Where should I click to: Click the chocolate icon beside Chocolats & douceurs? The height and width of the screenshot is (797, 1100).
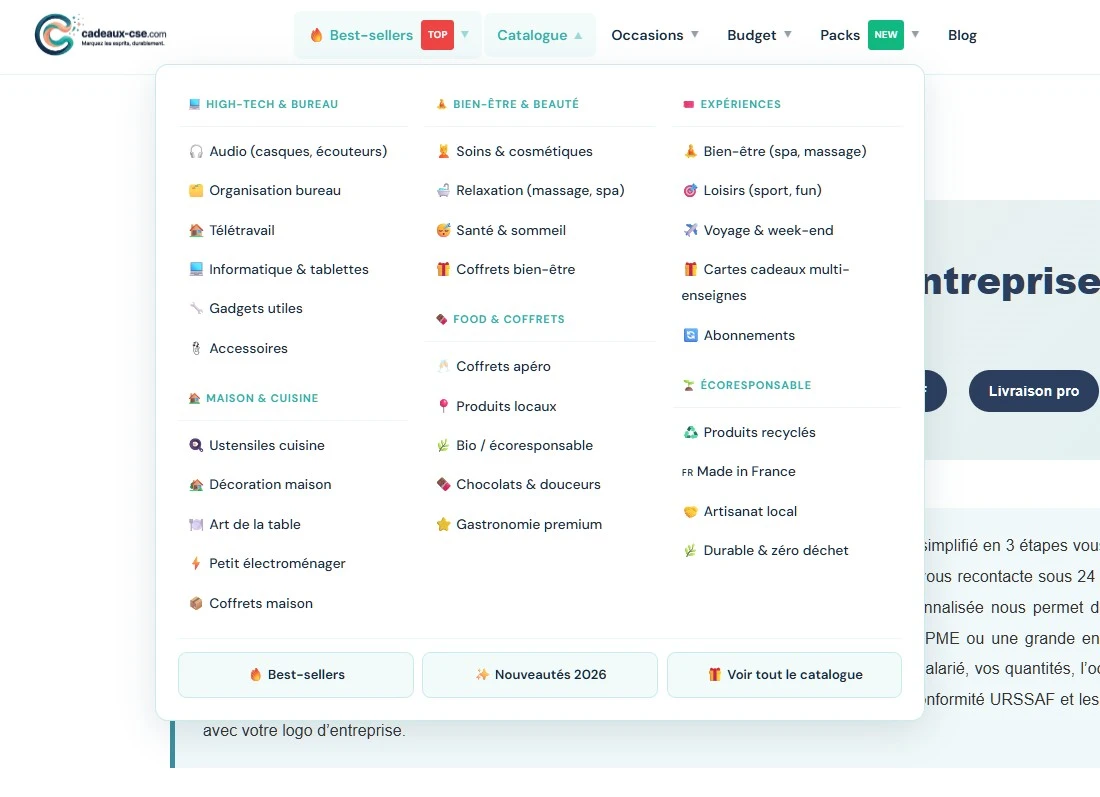[x=443, y=485]
